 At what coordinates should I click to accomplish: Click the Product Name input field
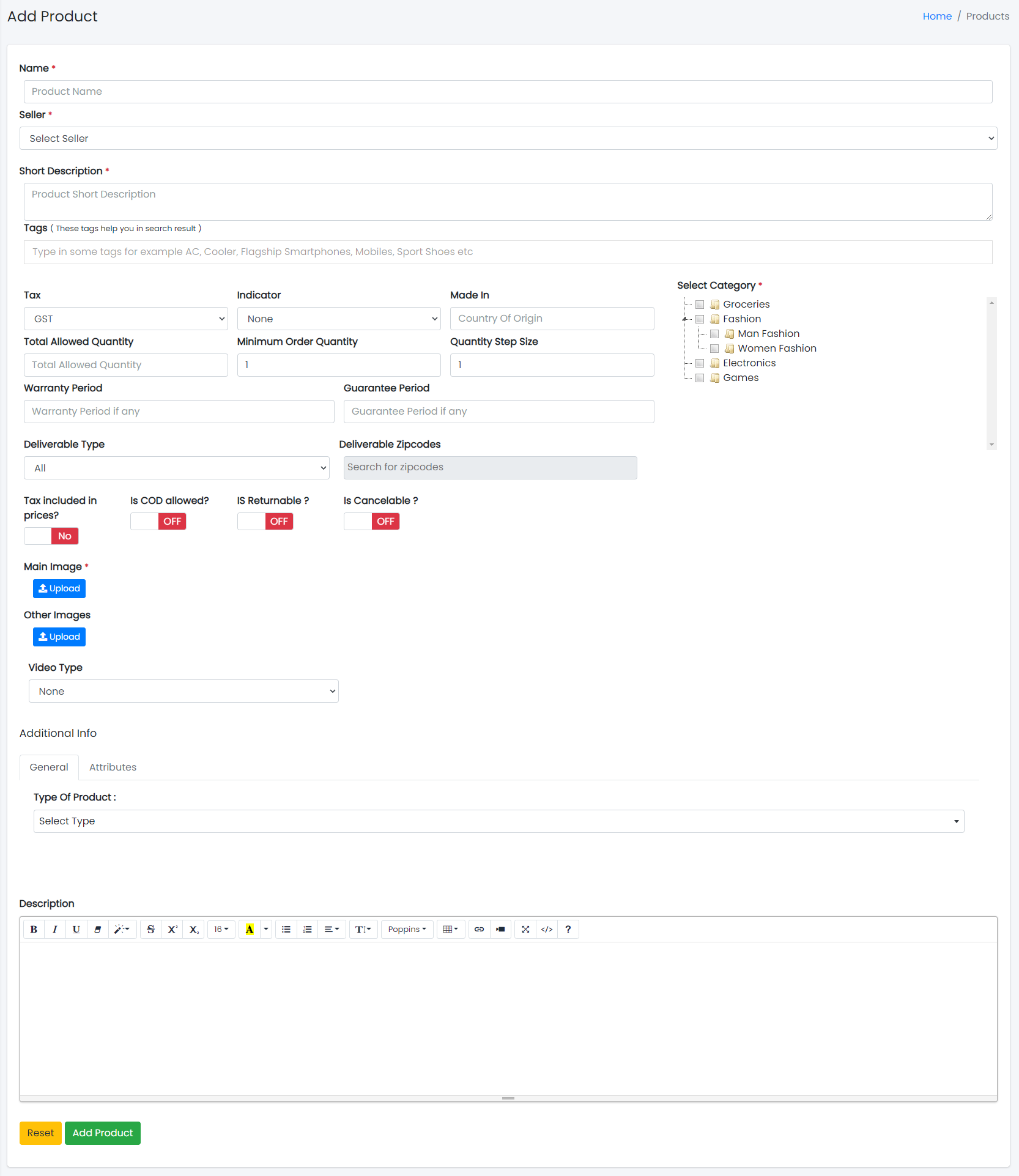508,92
